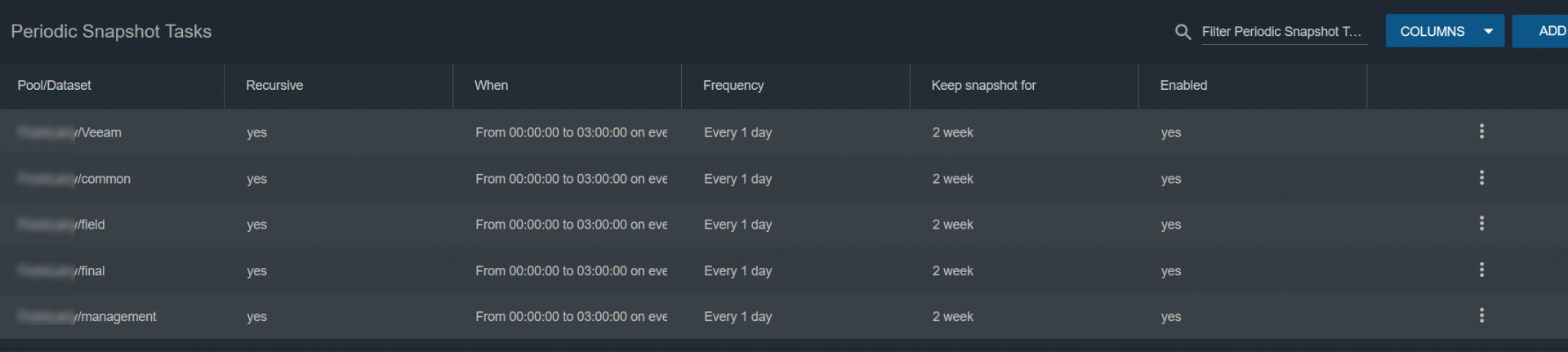Expand the COLUMNS dropdown arrow
The height and width of the screenshot is (352, 1568).
(1489, 31)
